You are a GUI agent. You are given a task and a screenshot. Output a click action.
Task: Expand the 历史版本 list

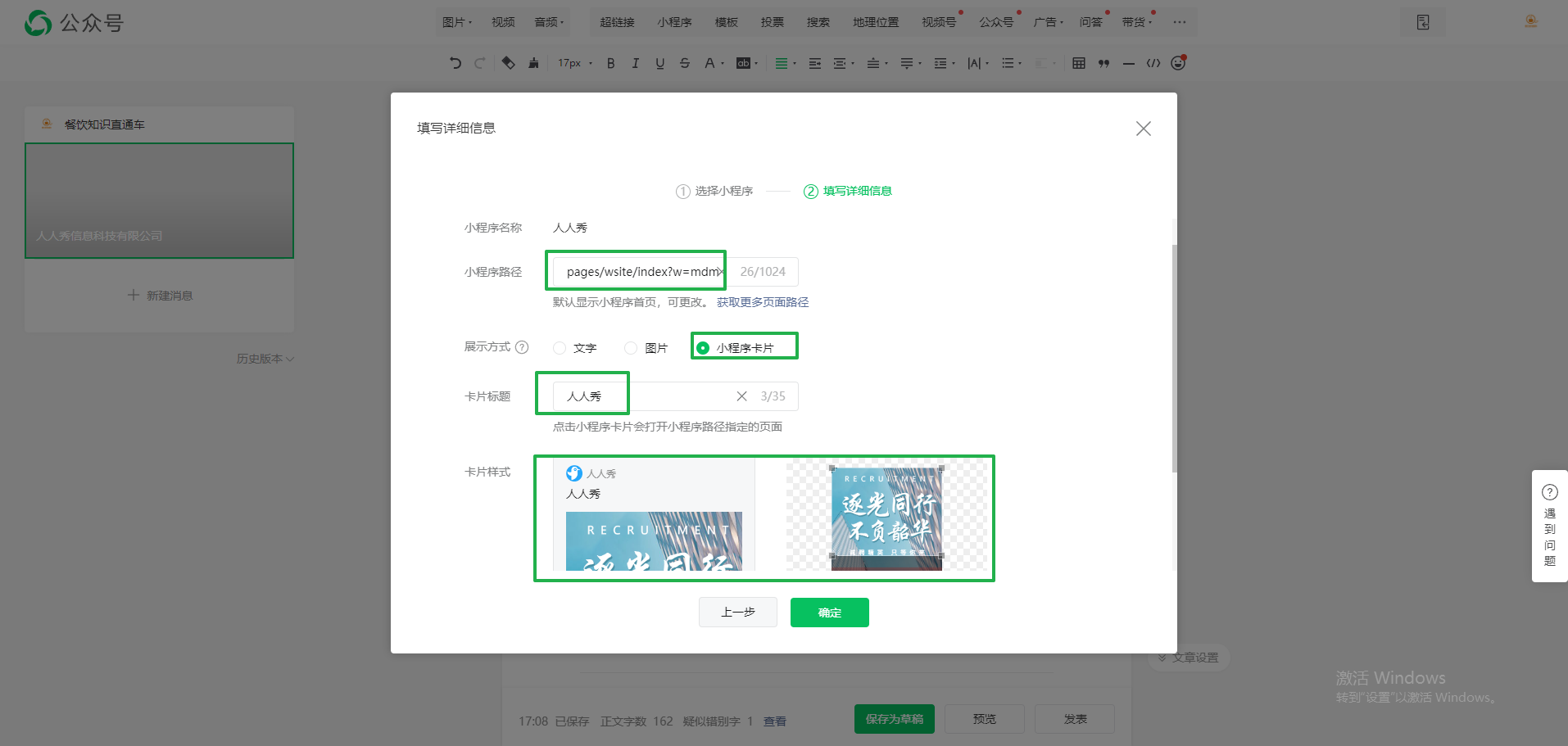pos(265,359)
